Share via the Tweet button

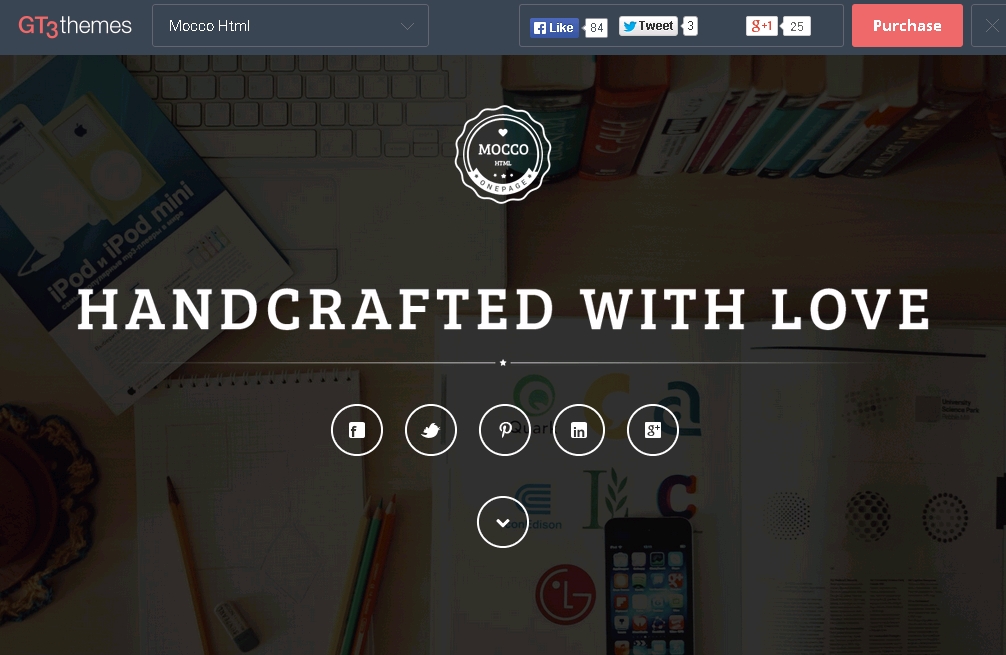[x=648, y=26]
